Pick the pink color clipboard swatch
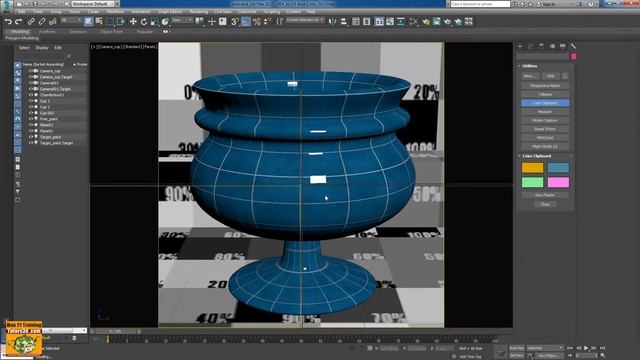 point(558,182)
